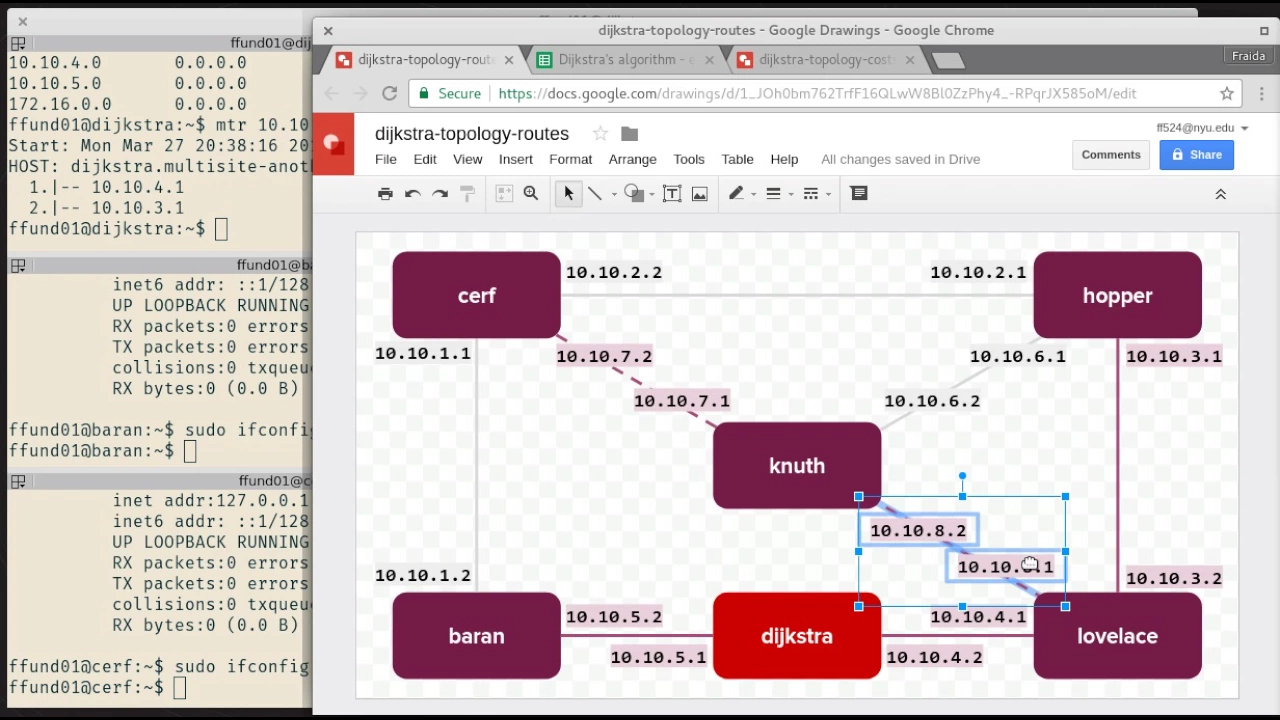Click the 10.10.8.2 label box
This screenshot has height=720, width=1280.
918,530
